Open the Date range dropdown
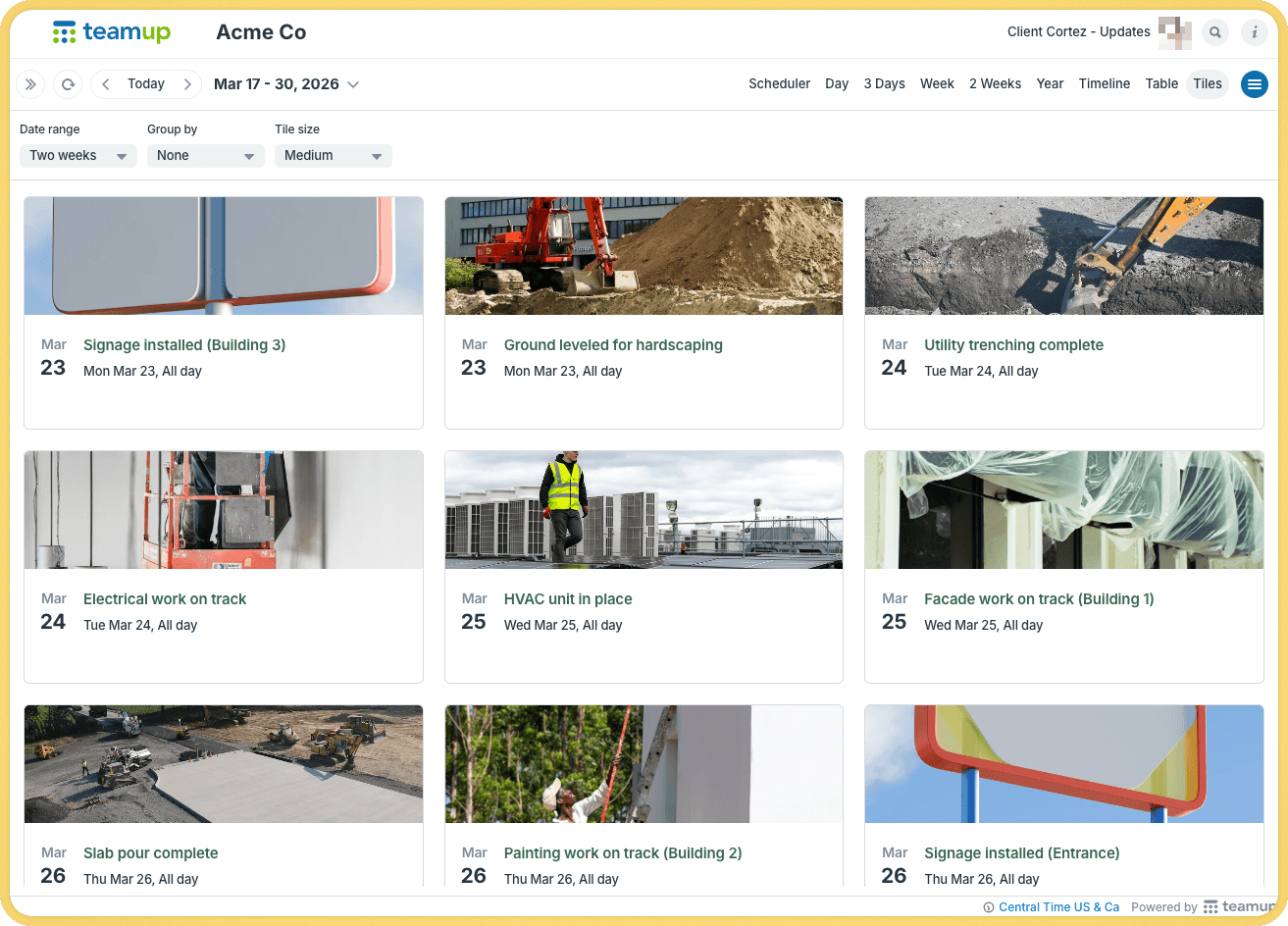 tap(77, 156)
